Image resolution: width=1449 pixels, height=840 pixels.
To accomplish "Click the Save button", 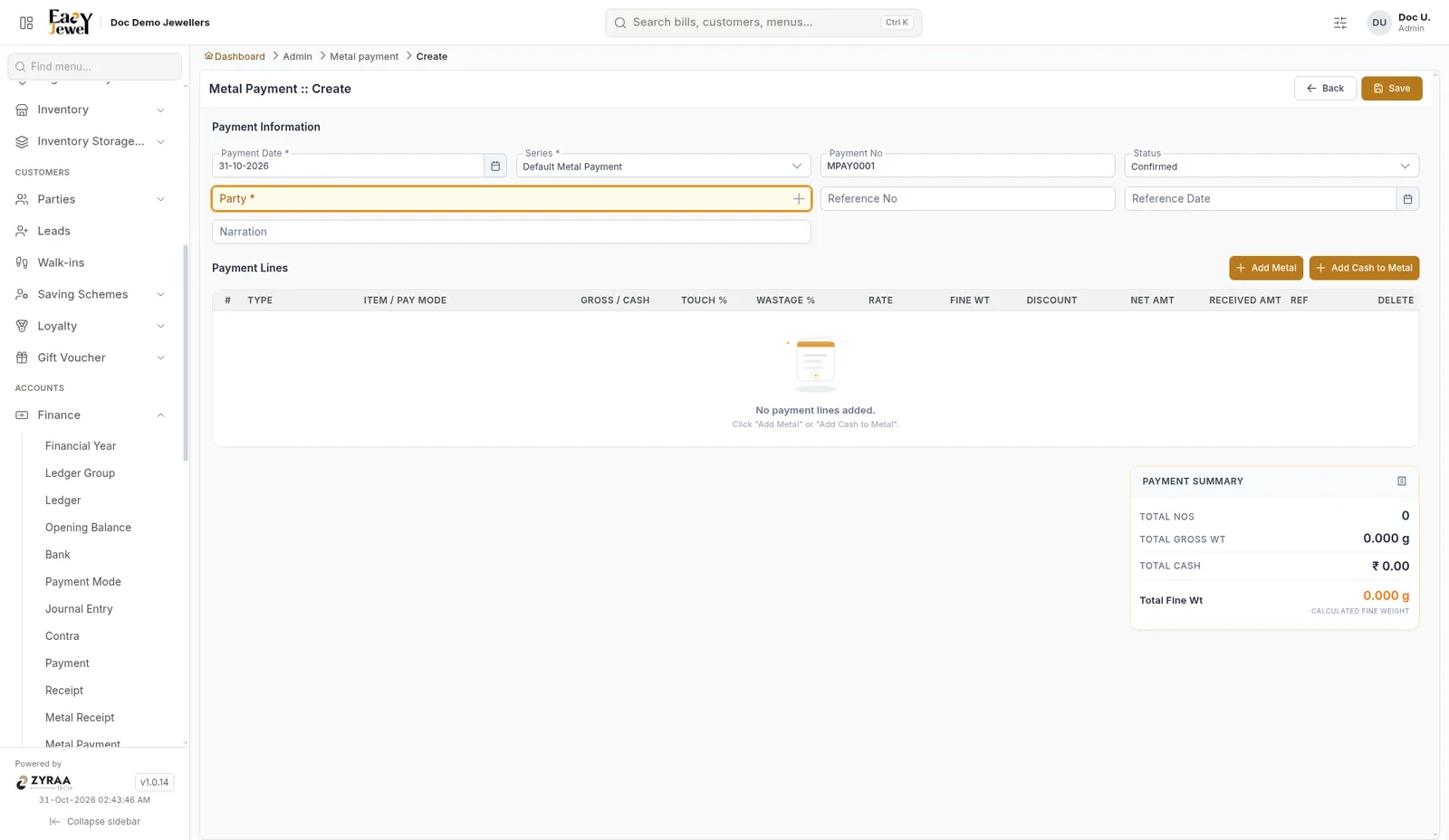I will [x=1391, y=89].
